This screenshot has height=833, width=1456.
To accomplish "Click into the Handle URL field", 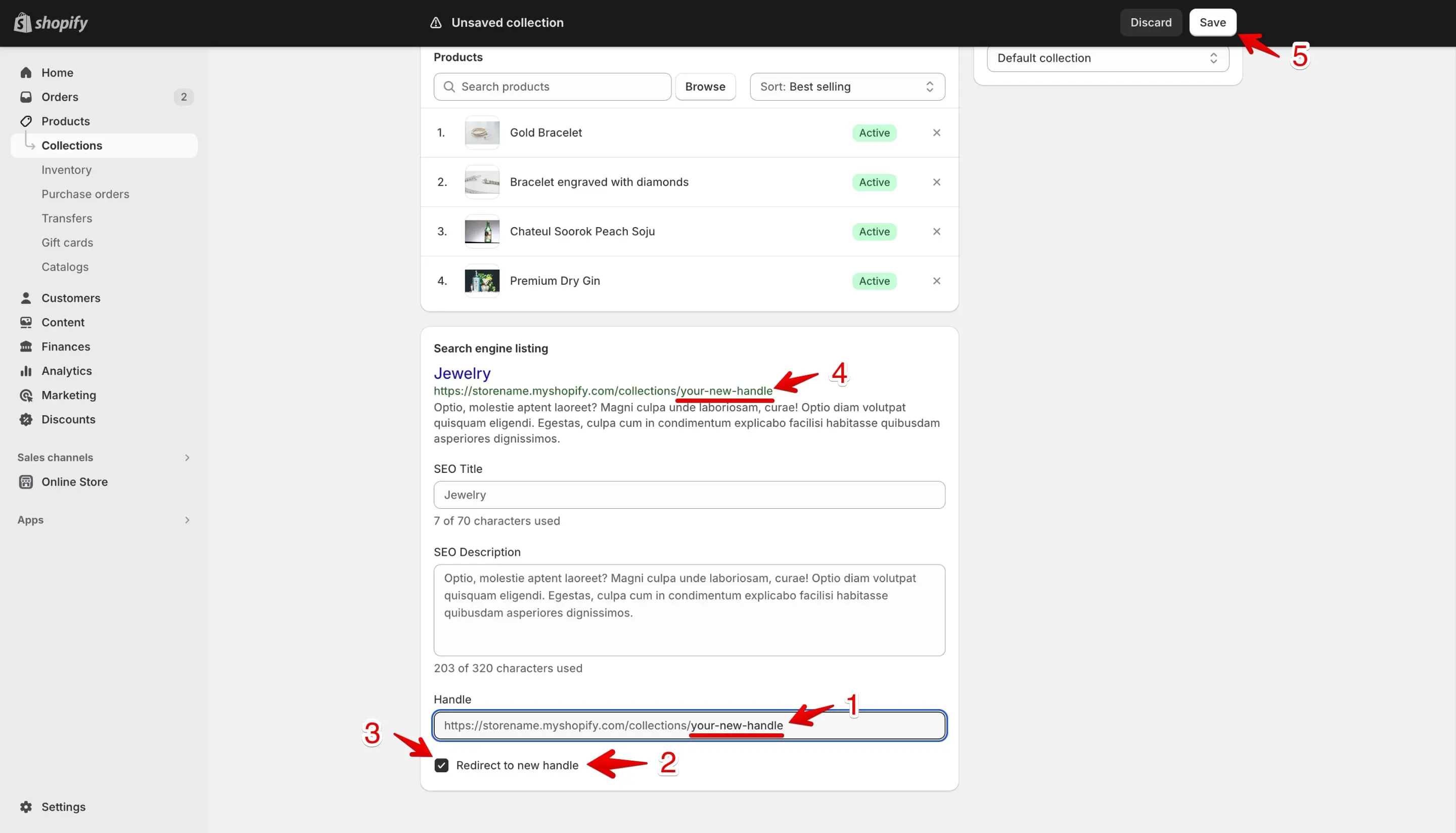I will tap(689, 725).
